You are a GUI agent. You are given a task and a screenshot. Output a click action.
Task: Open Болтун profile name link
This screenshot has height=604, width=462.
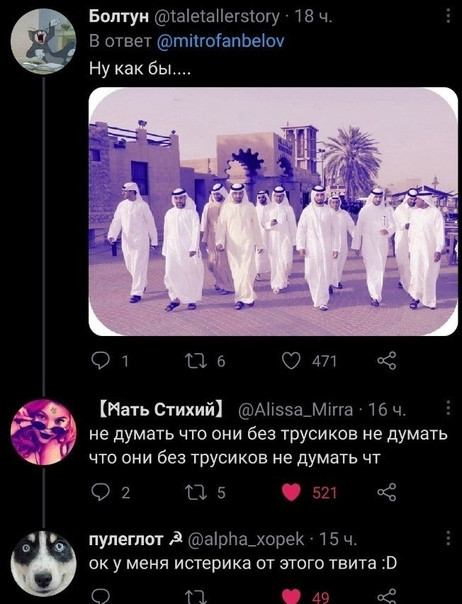[x=119, y=16]
